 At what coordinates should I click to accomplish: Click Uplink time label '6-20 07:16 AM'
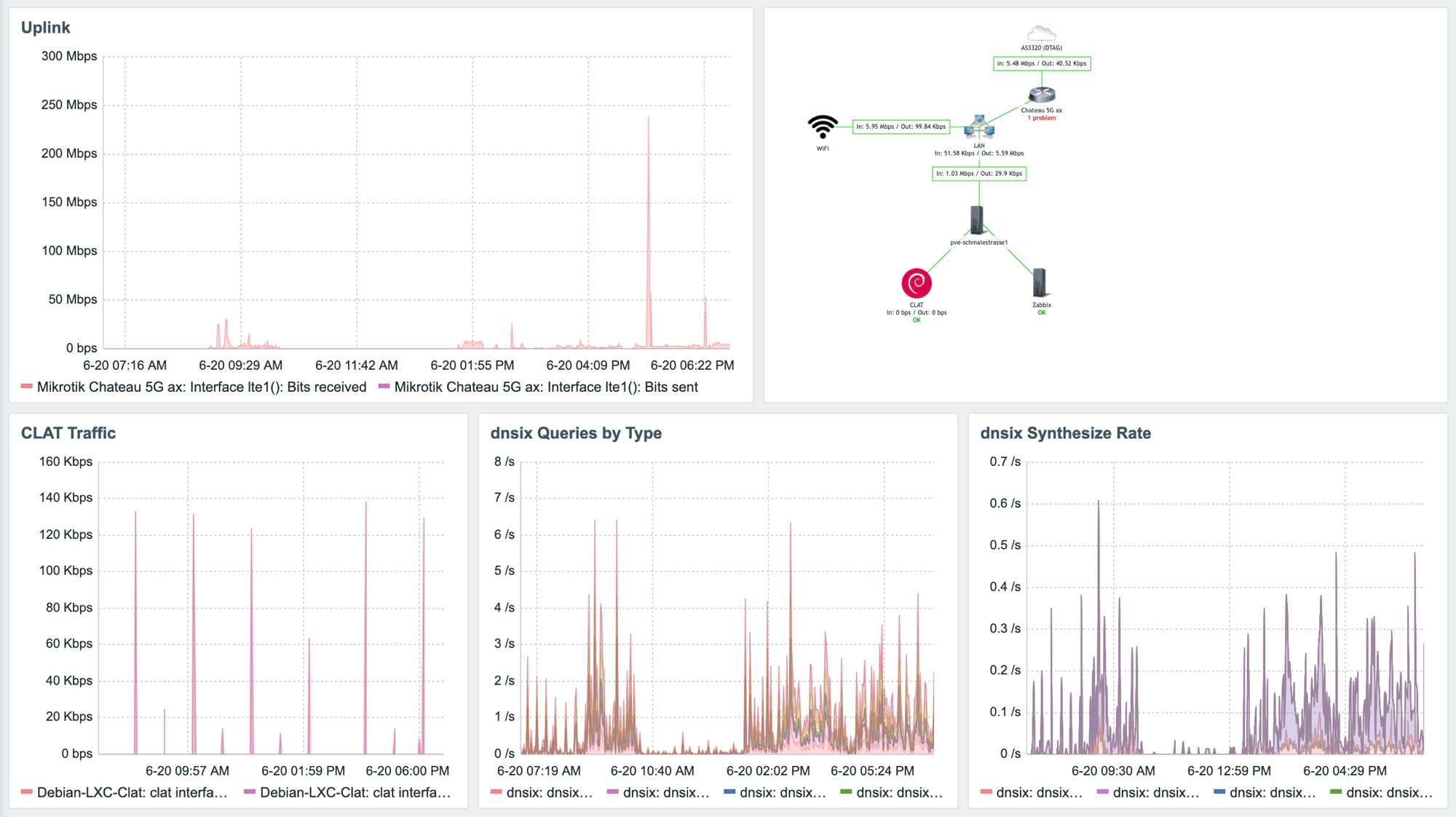[x=124, y=366]
